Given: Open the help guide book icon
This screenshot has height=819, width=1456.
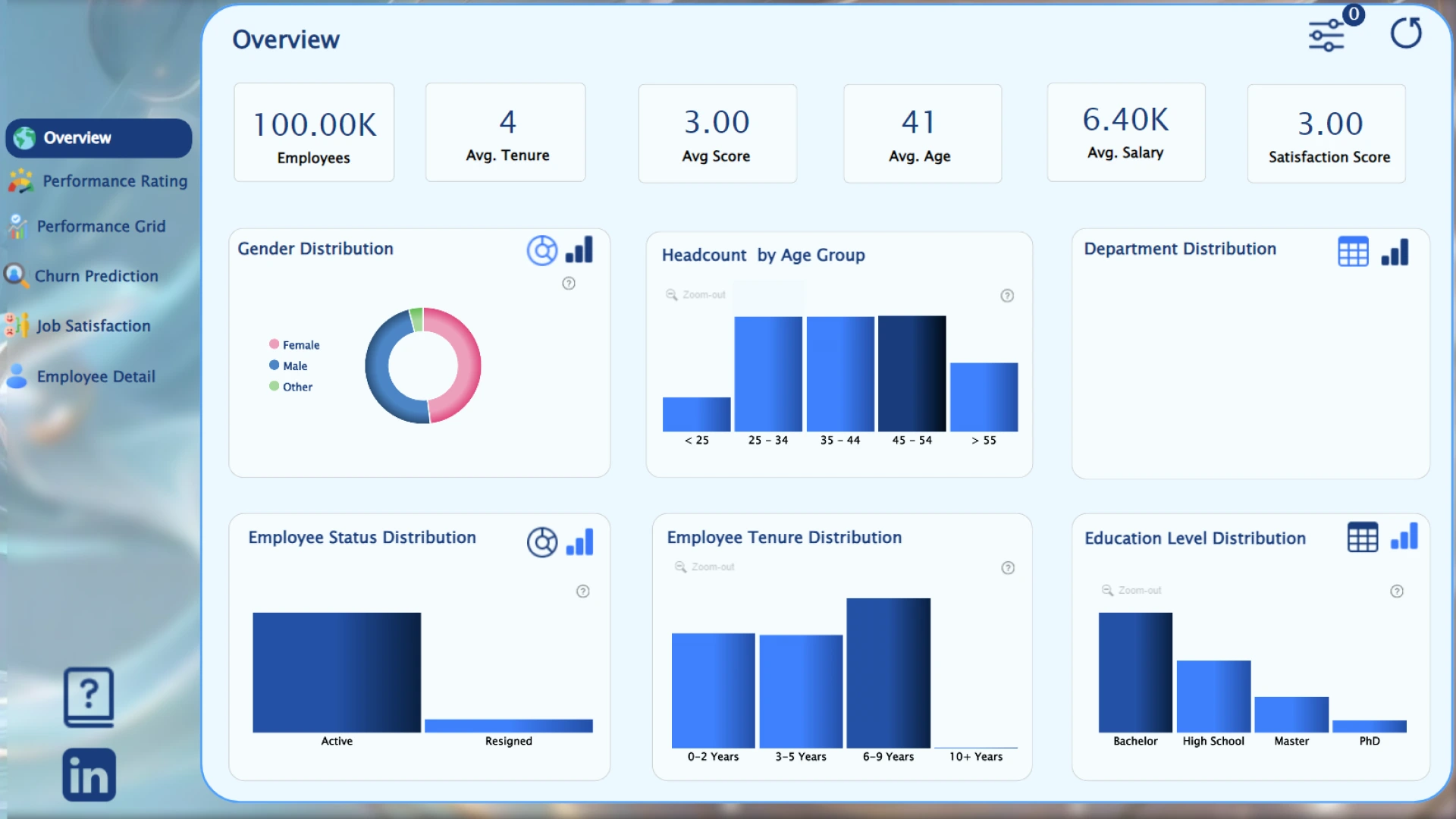Looking at the screenshot, I should tap(89, 697).
